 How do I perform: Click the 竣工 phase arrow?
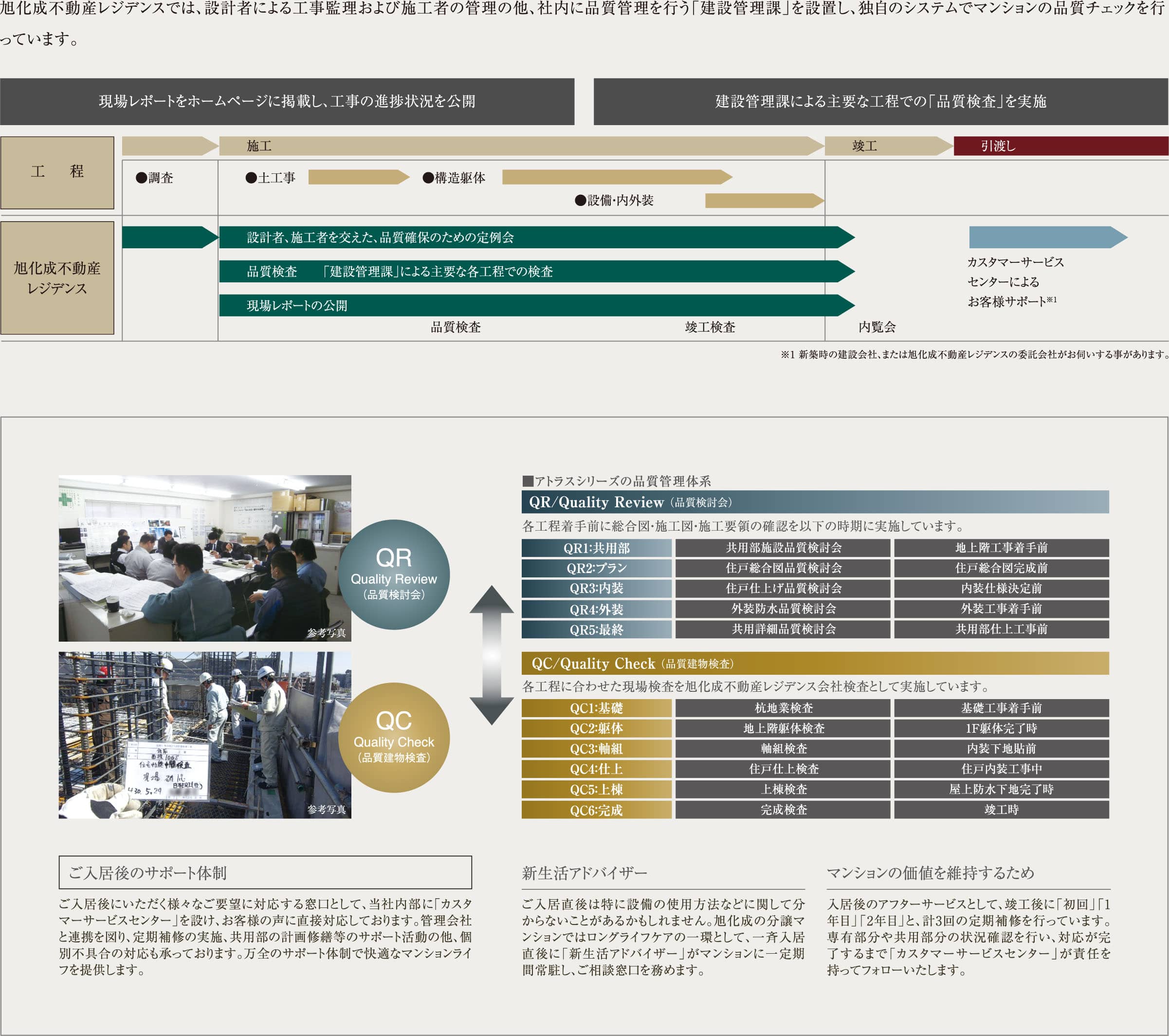(889, 146)
